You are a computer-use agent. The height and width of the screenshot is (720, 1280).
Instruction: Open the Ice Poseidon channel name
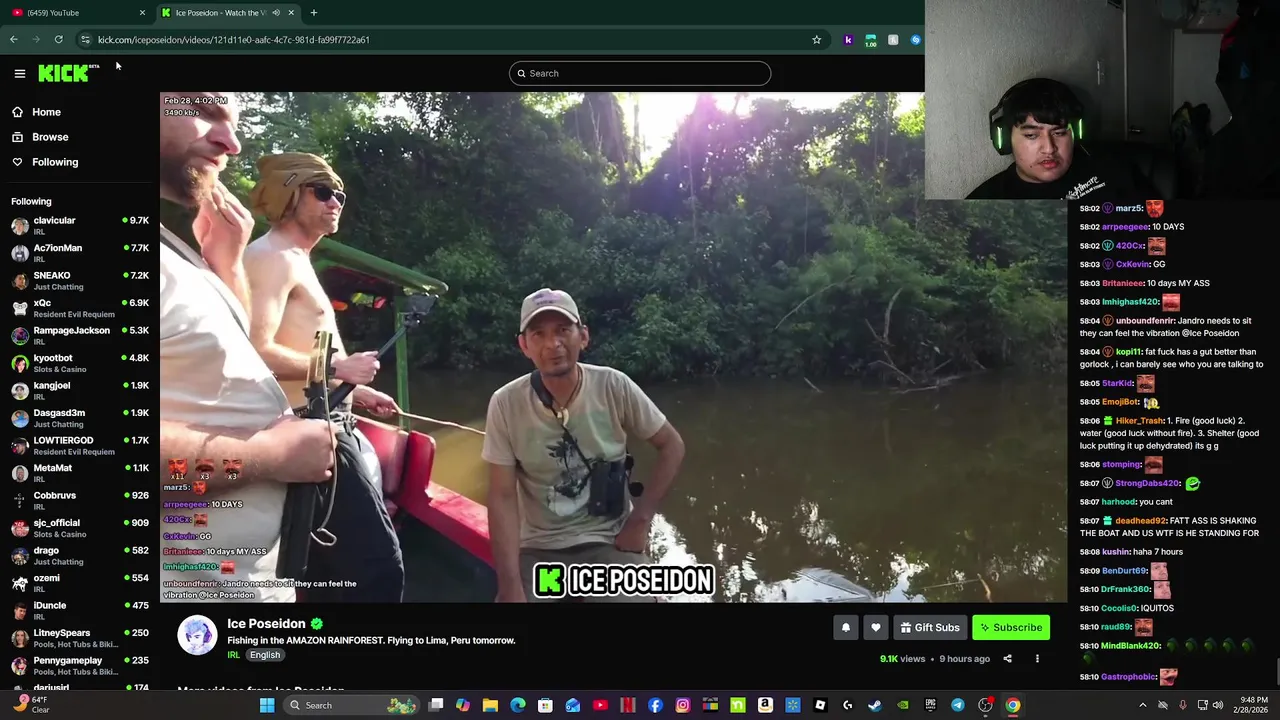point(266,623)
